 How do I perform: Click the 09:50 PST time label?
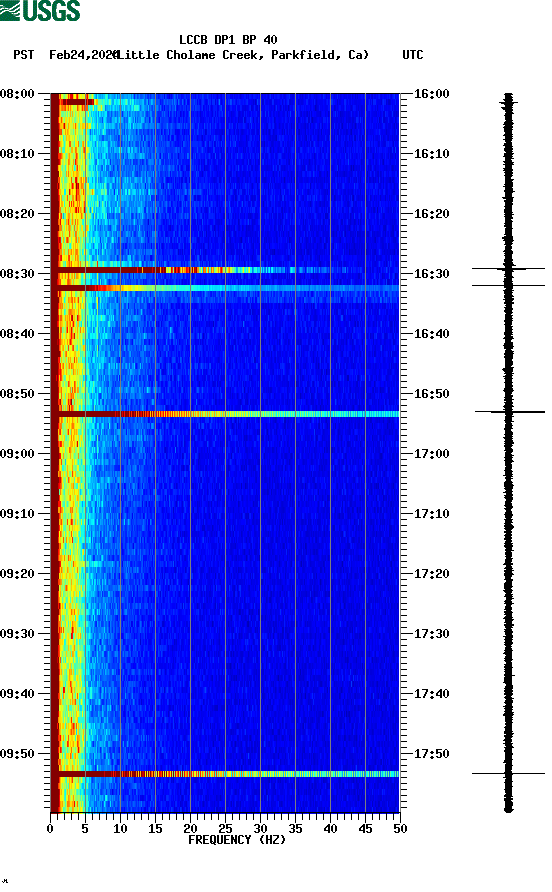(17, 754)
